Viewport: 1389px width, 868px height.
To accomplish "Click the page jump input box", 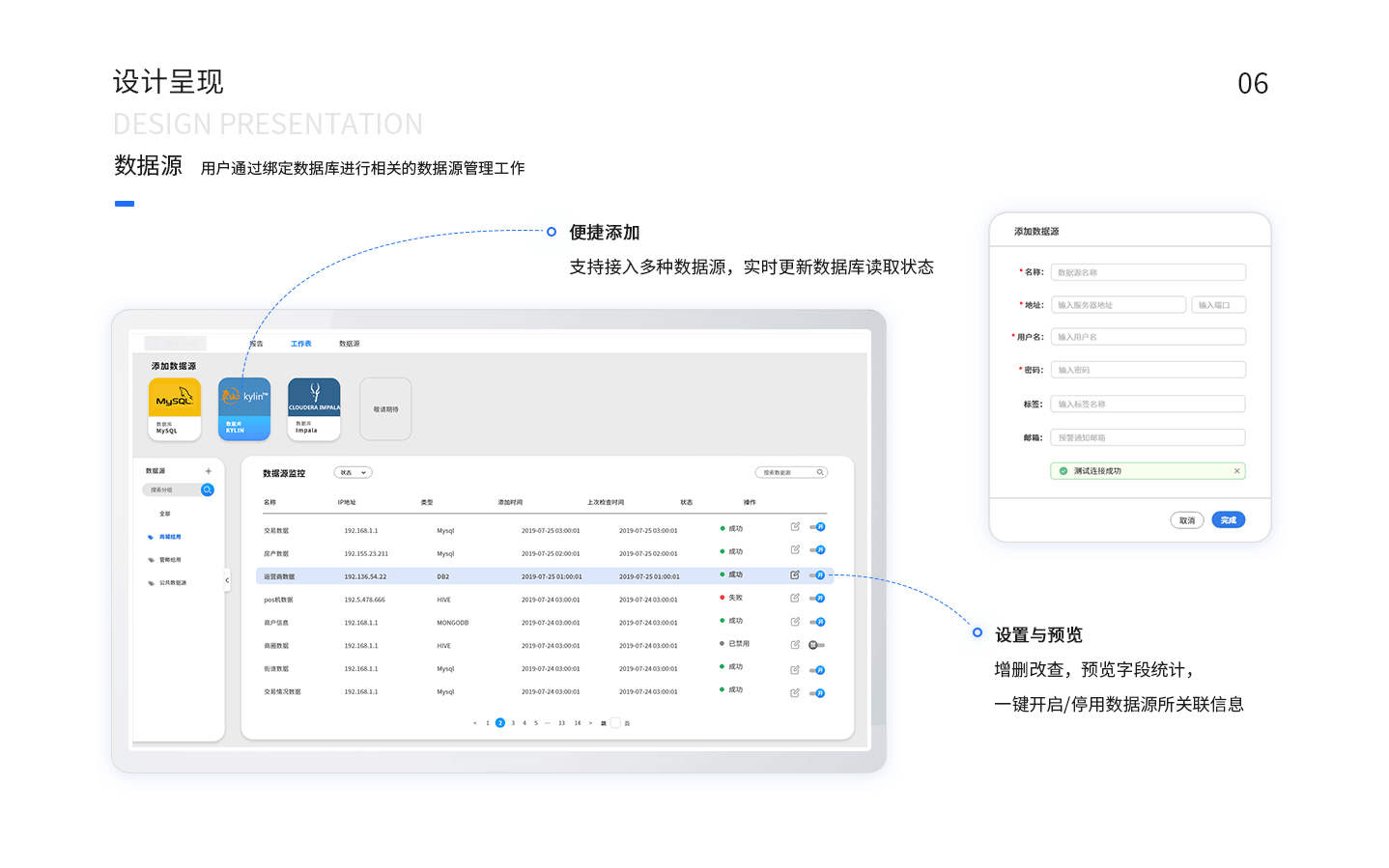I will point(615,722).
